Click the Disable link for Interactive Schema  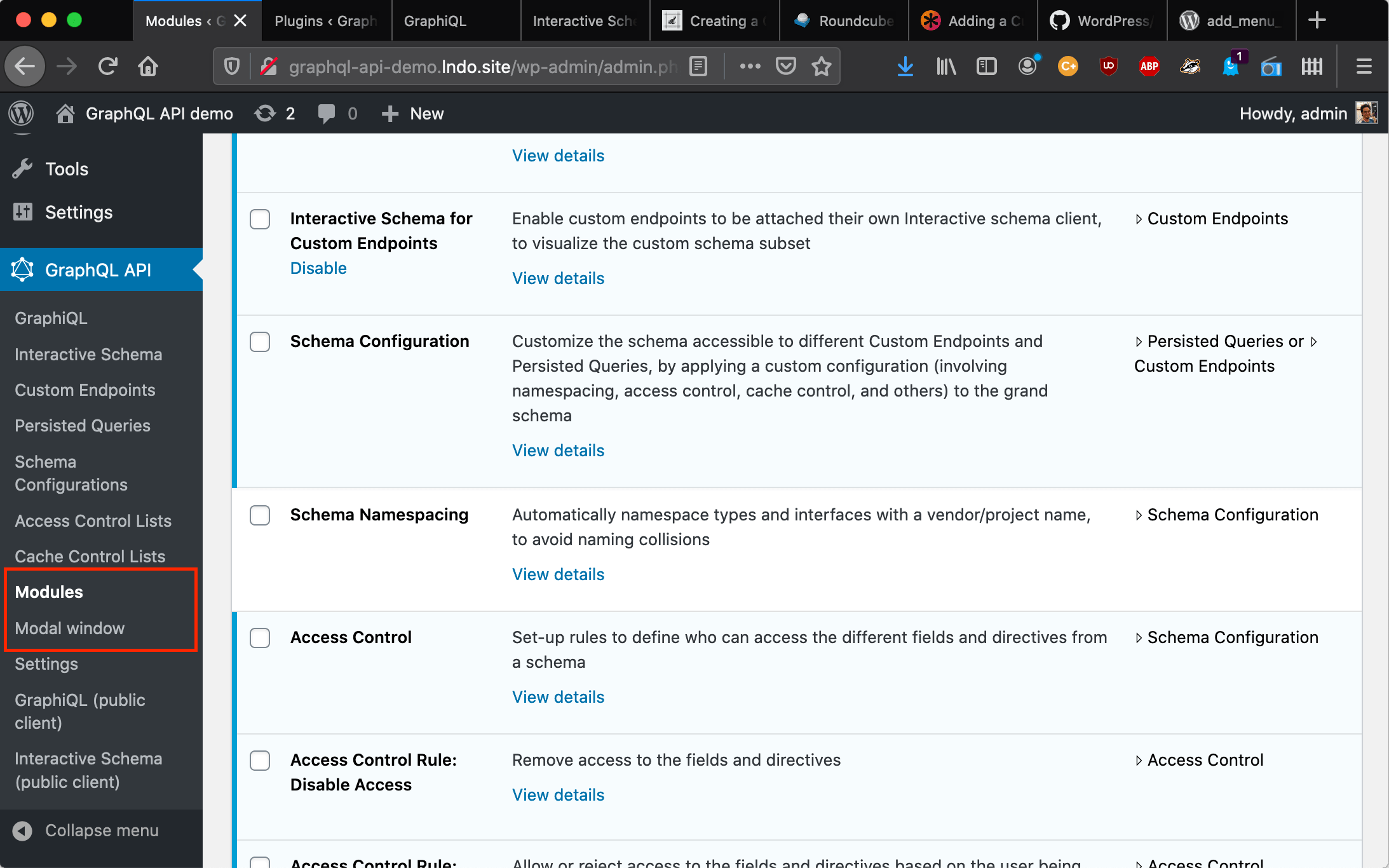pos(317,267)
